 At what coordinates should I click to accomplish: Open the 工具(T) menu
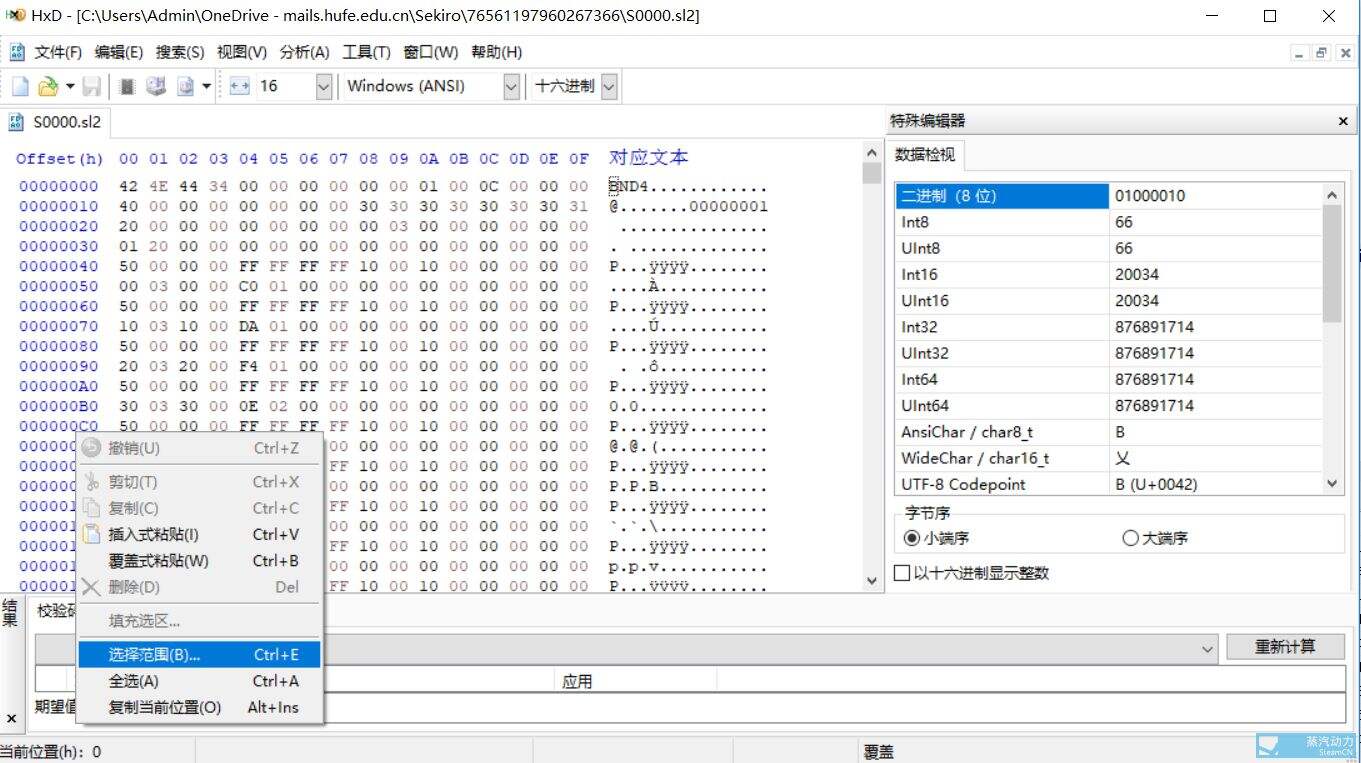[366, 52]
